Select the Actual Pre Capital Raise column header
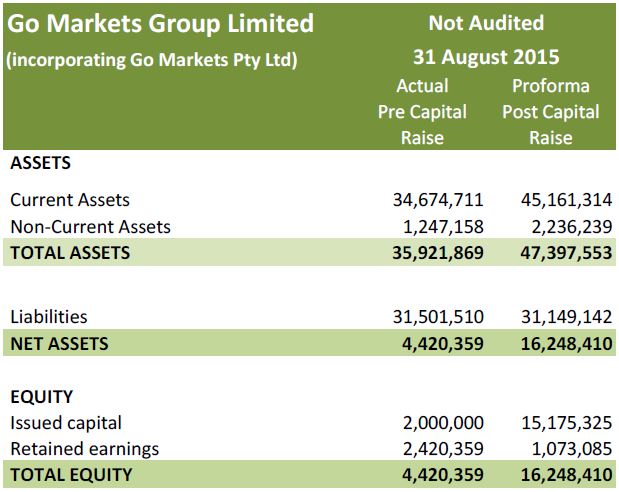The width and height of the screenshot is (619, 492). coord(422,111)
